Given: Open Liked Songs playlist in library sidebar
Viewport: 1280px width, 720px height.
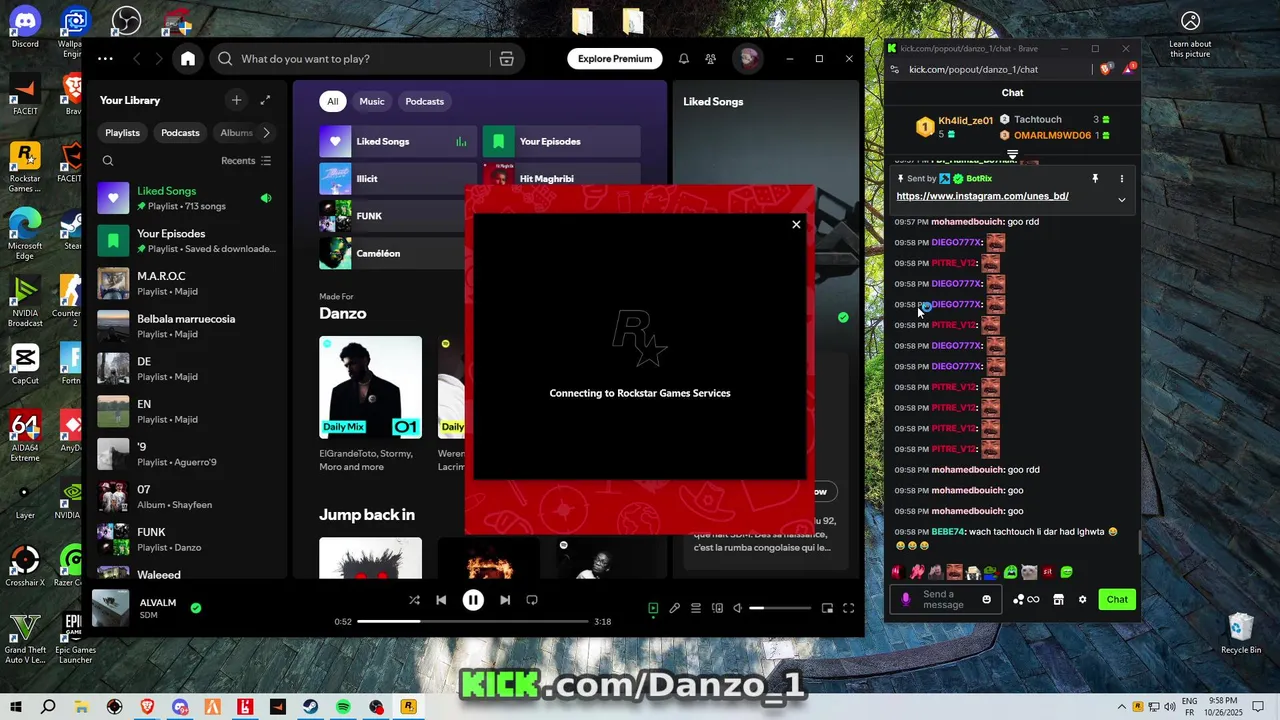Looking at the screenshot, I should coord(188,198).
